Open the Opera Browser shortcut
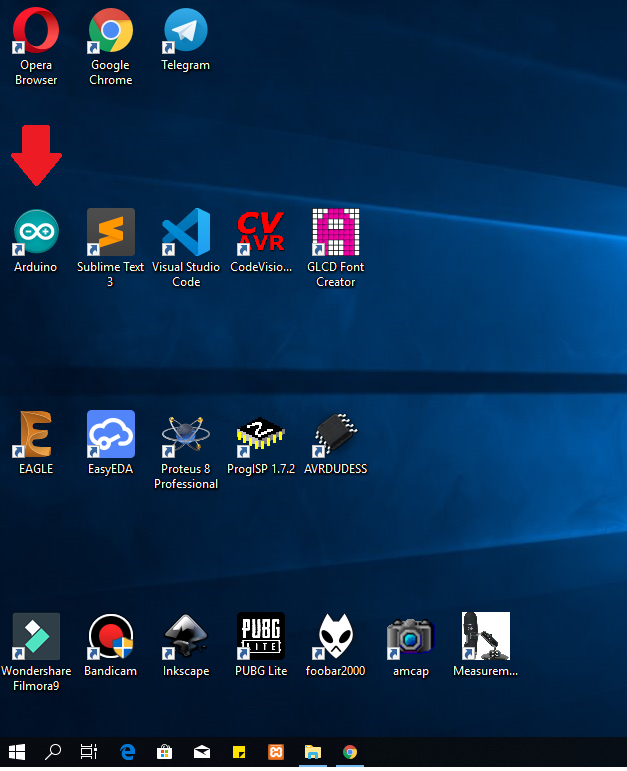This screenshot has height=771, width=627. (x=36, y=30)
